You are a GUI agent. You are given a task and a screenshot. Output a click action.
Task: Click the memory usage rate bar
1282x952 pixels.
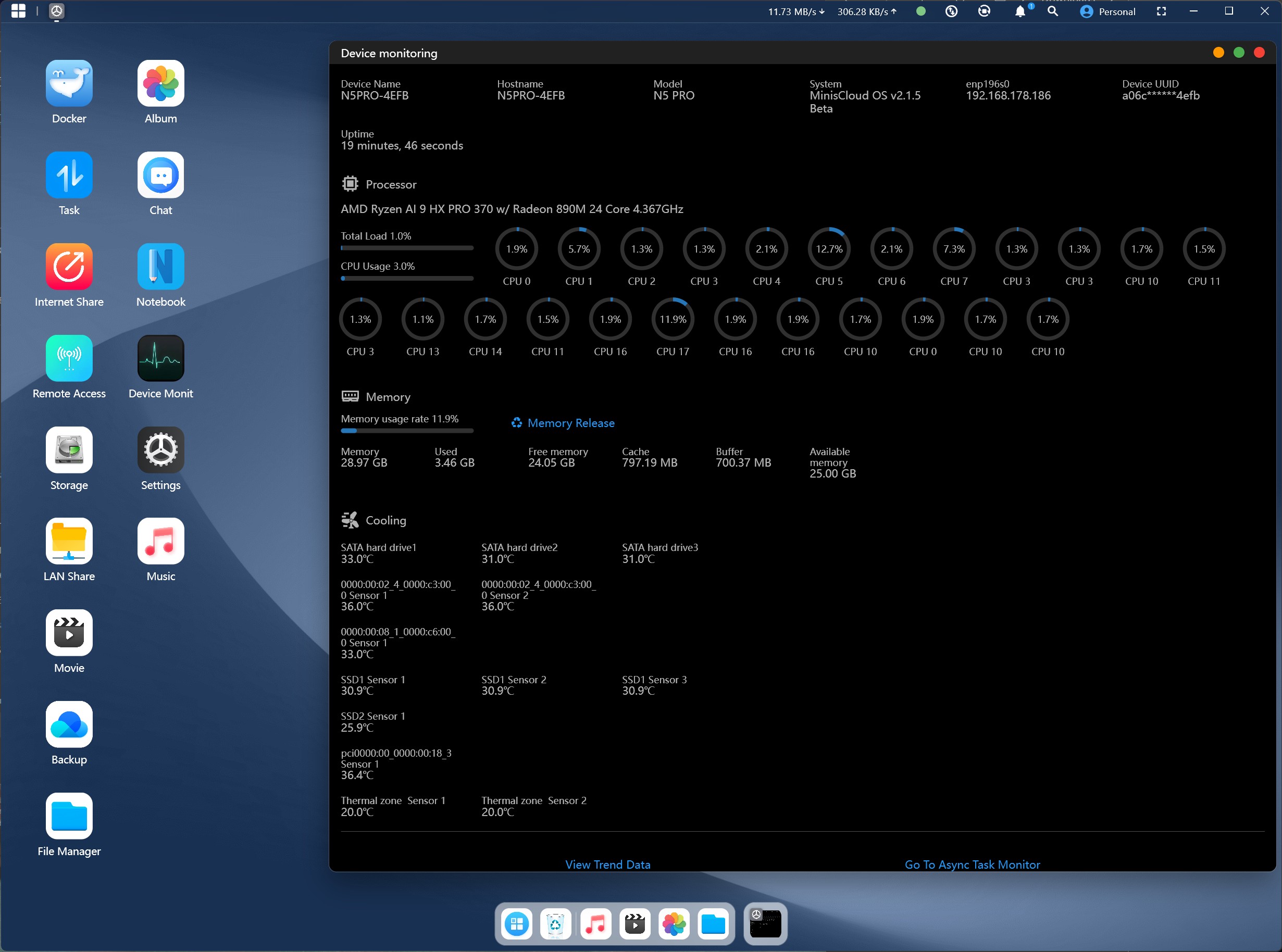click(x=407, y=431)
